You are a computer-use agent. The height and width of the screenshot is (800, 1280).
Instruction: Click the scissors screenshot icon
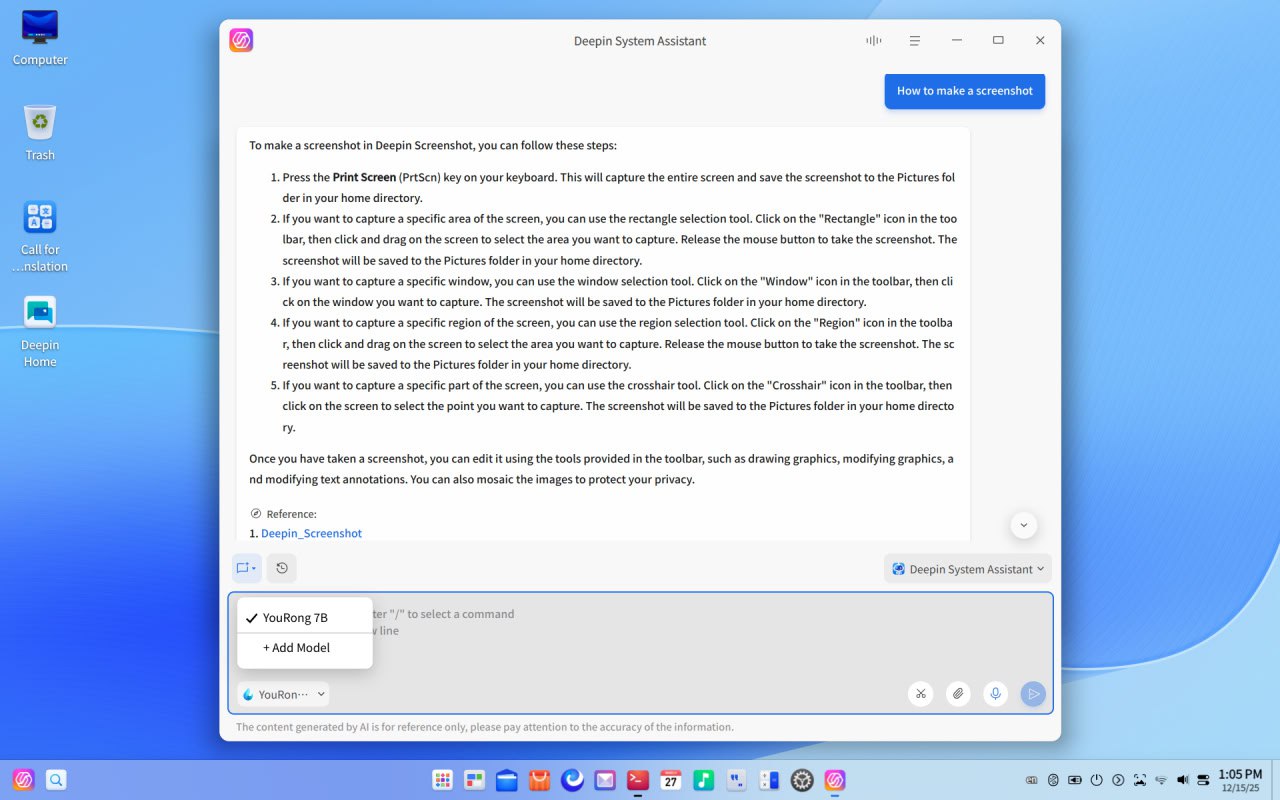(x=921, y=694)
